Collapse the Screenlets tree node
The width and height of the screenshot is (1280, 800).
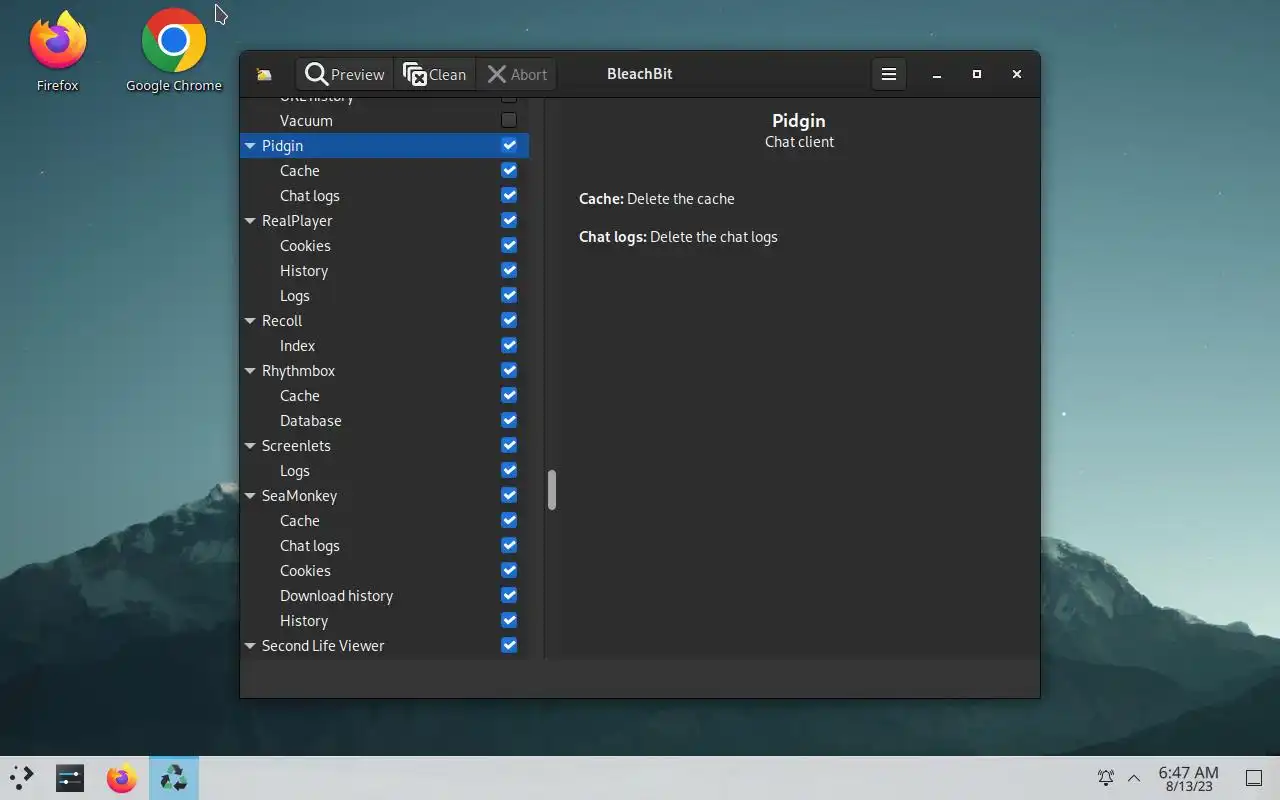[250, 446]
